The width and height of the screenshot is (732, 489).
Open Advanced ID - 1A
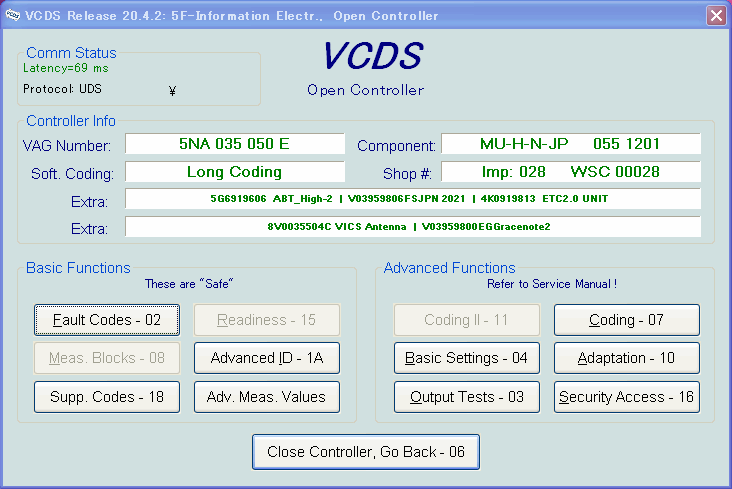tap(267, 358)
